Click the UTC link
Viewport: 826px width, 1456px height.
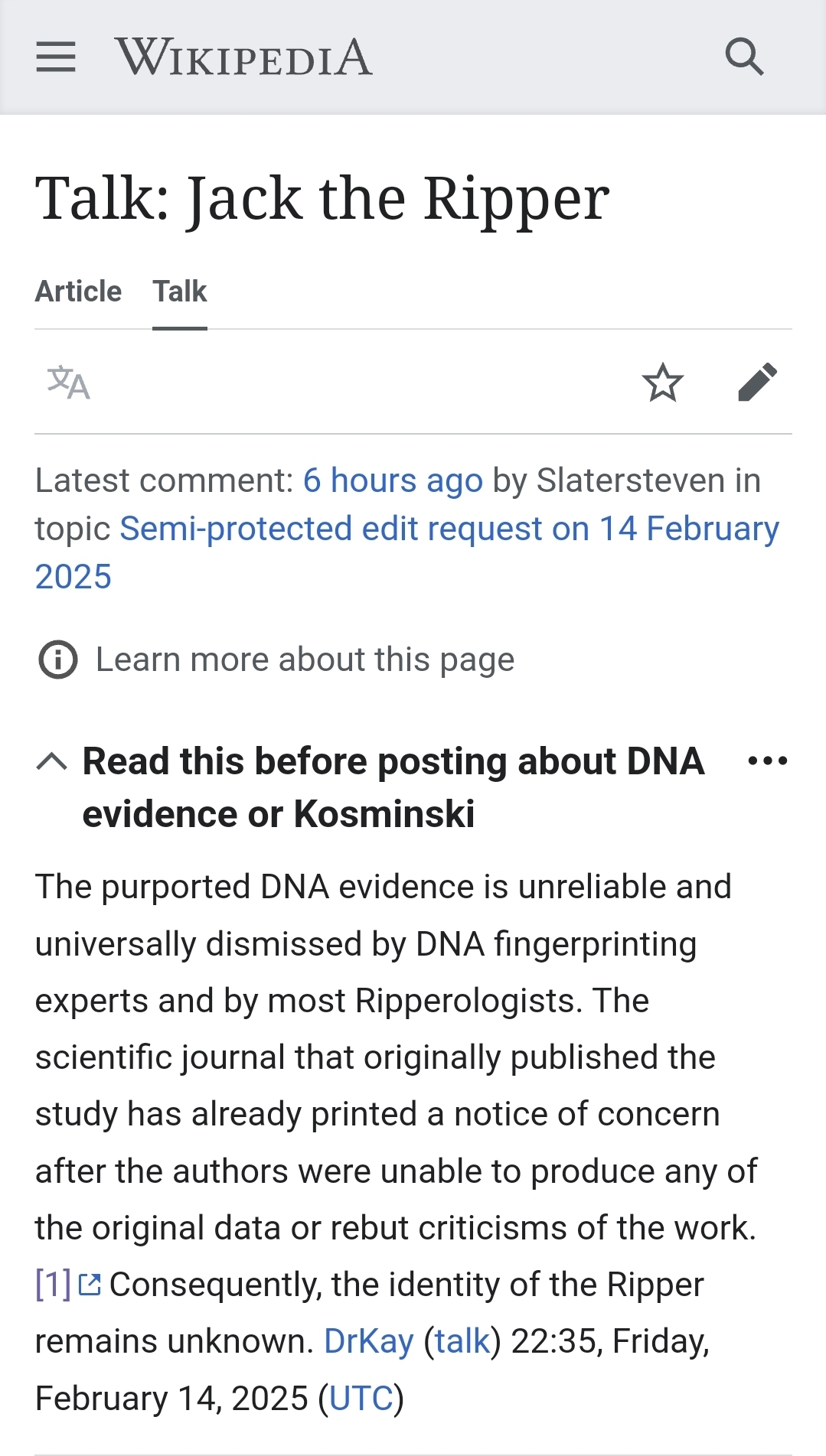[361, 1399]
